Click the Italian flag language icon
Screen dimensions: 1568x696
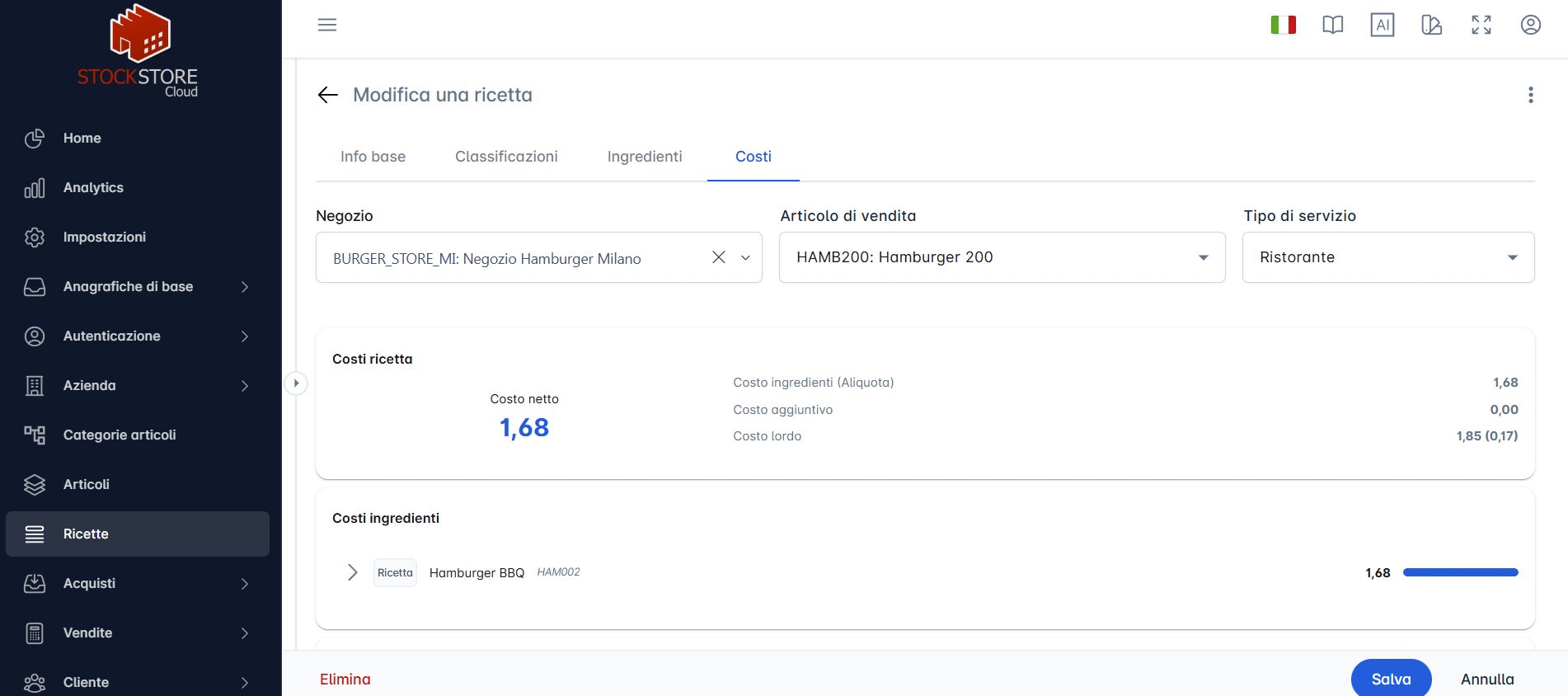1284,25
